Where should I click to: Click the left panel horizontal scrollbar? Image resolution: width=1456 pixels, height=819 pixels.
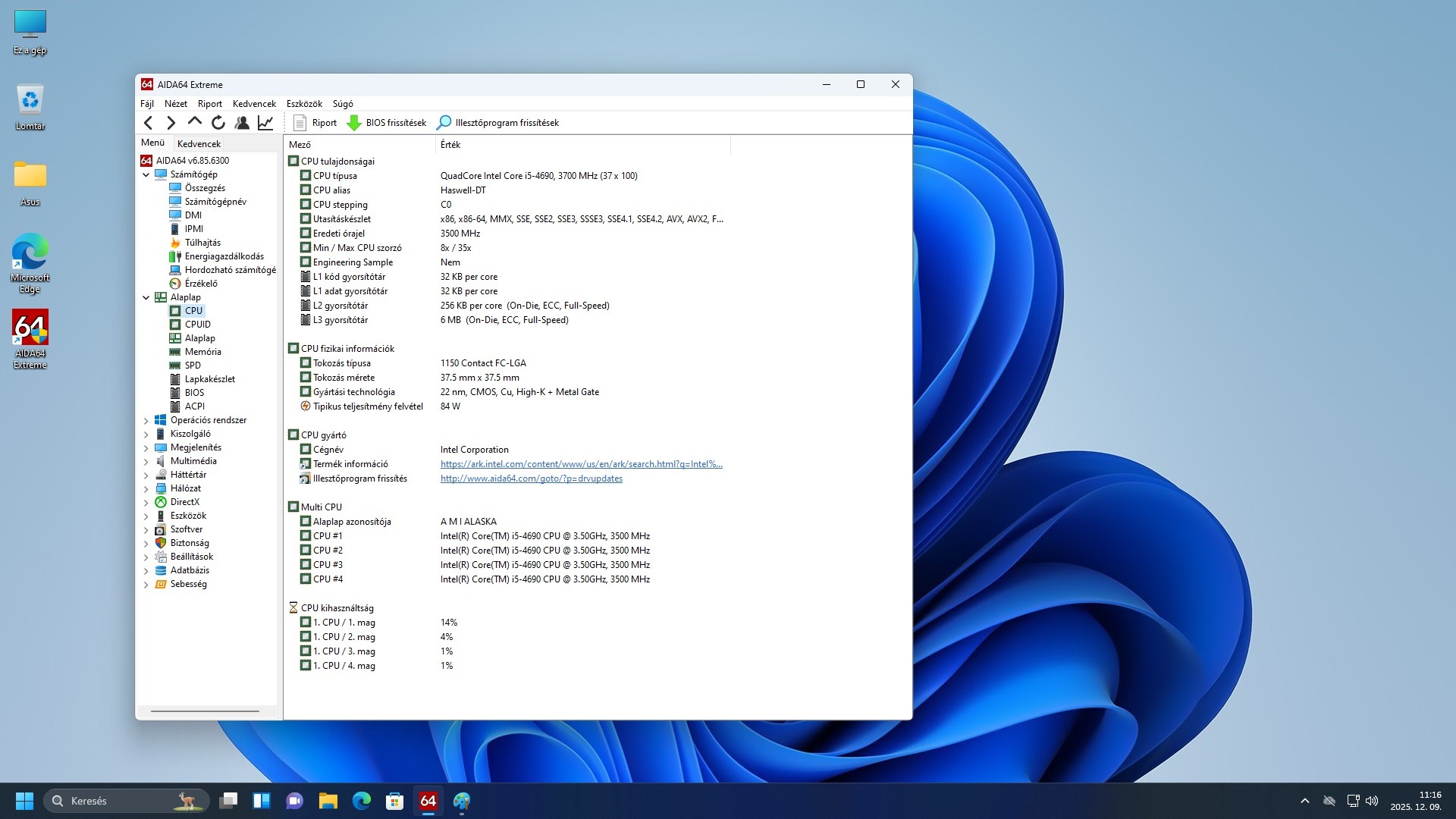coord(205,711)
